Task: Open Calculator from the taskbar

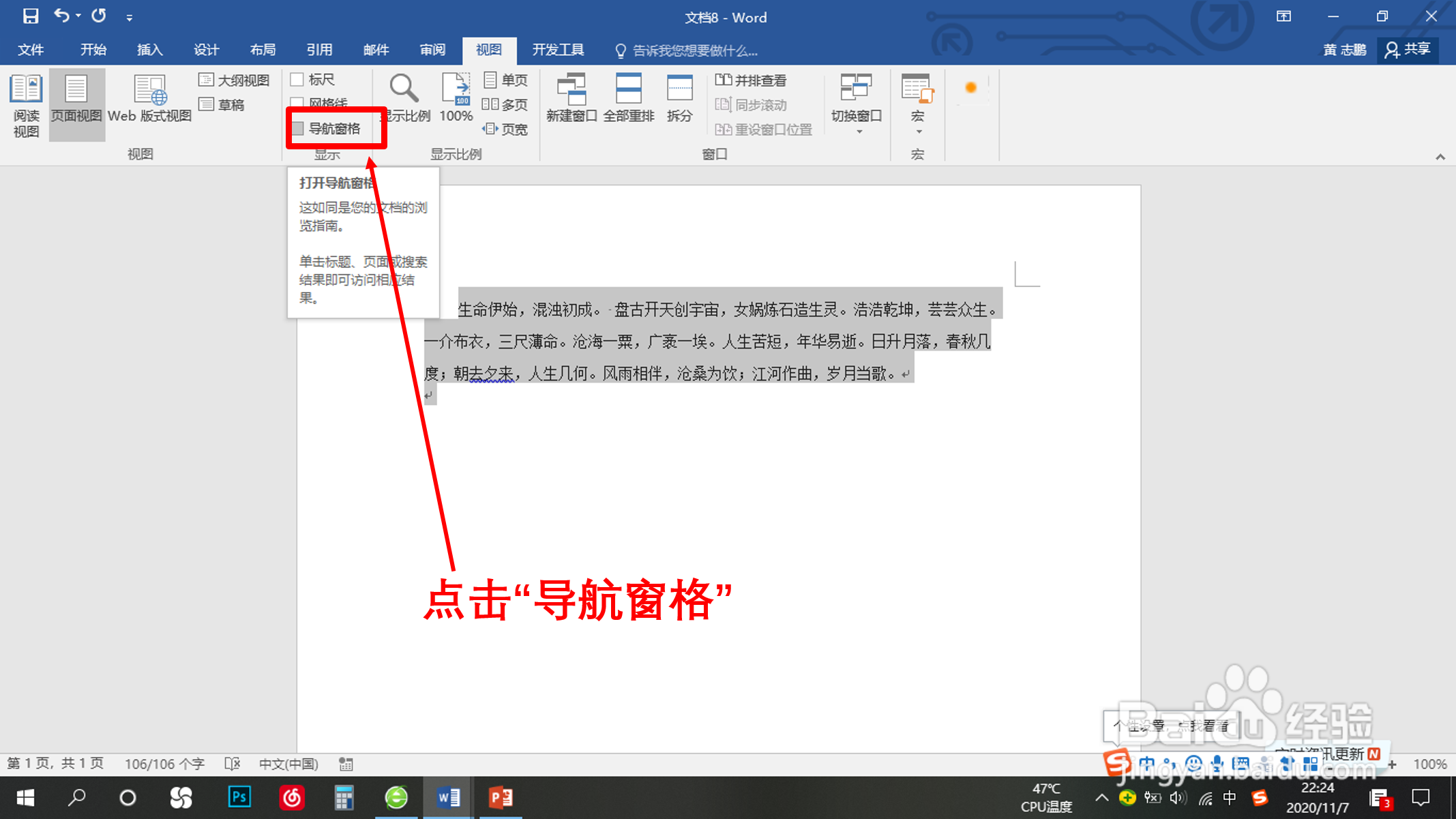Action: 344,798
